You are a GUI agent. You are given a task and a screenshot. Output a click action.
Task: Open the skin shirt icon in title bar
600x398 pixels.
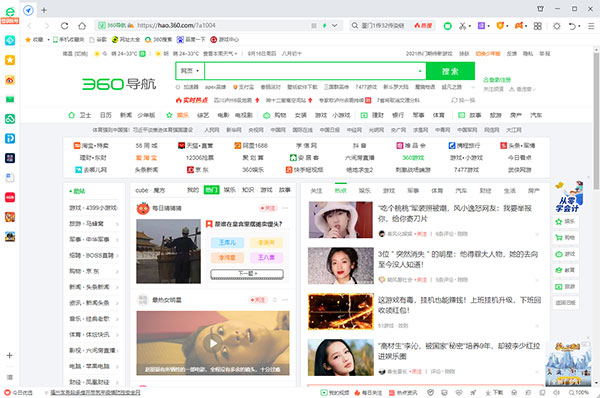coord(540,8)
